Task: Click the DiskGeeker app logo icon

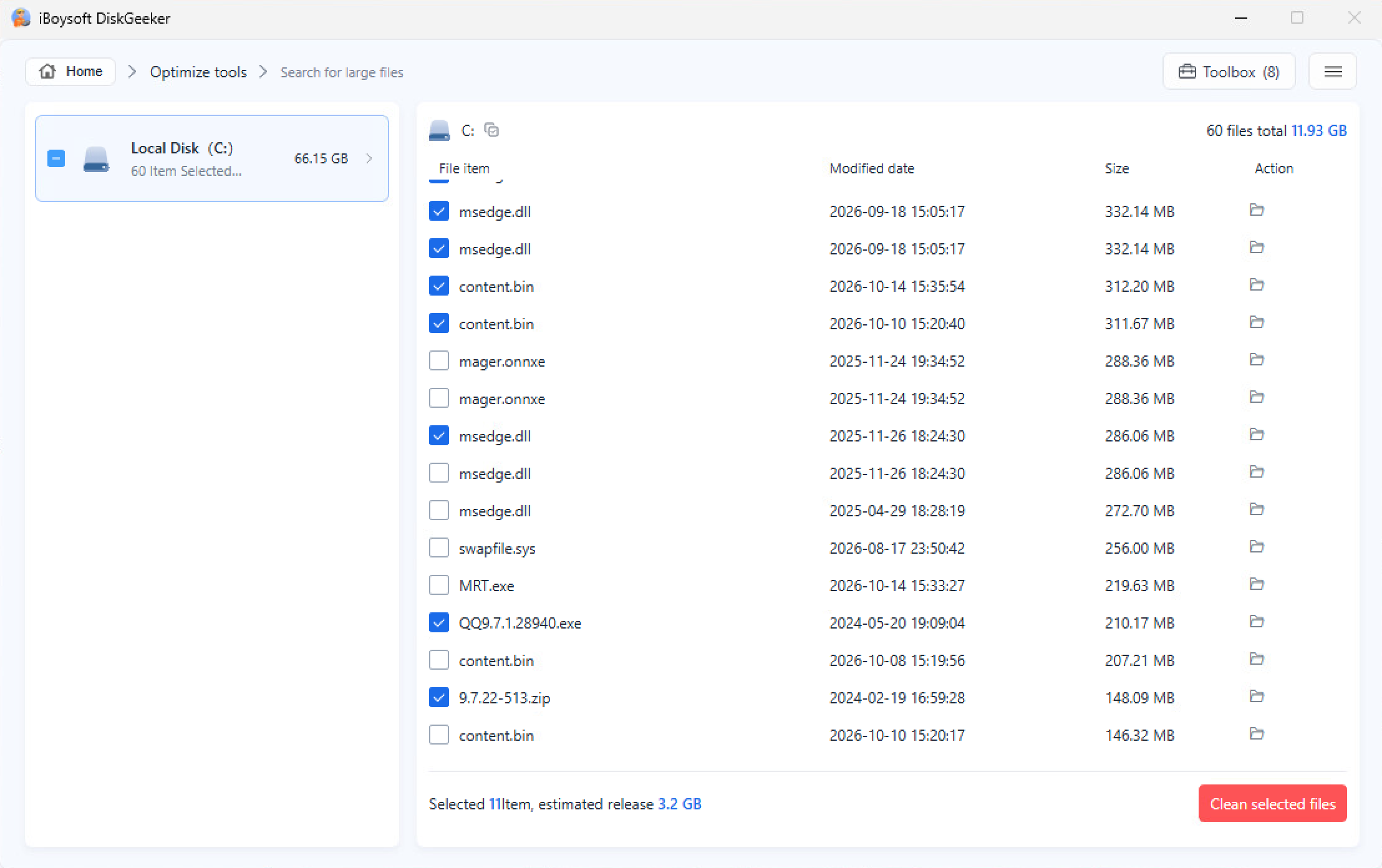Action: point(21,17)
